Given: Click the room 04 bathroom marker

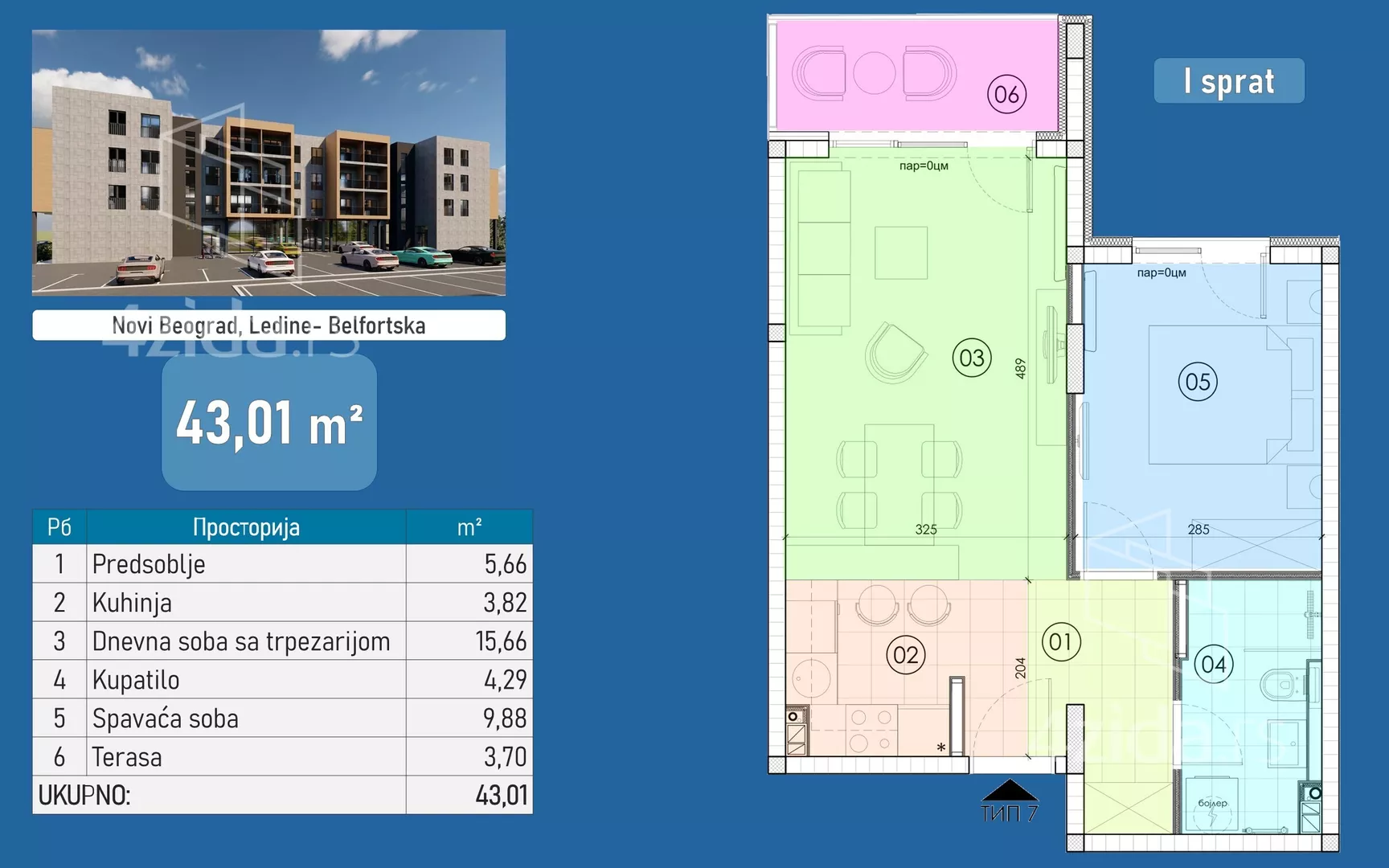Looking at the screenshot, I should tap(1213, 664).
